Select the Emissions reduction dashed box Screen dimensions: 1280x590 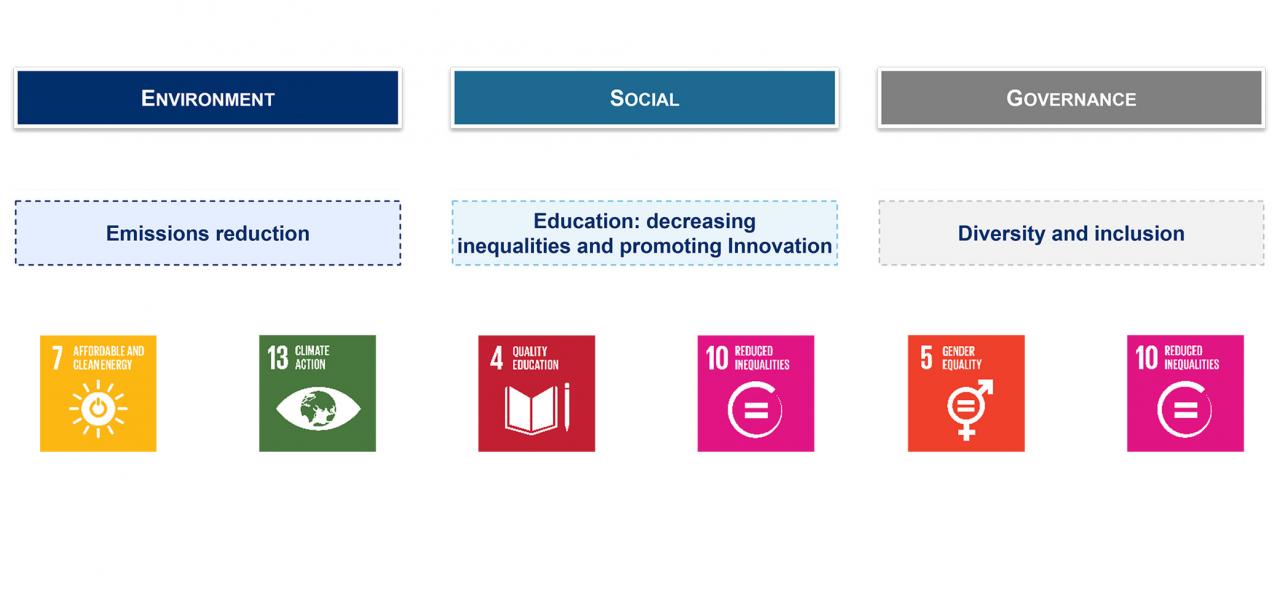[x=208, y=233]
